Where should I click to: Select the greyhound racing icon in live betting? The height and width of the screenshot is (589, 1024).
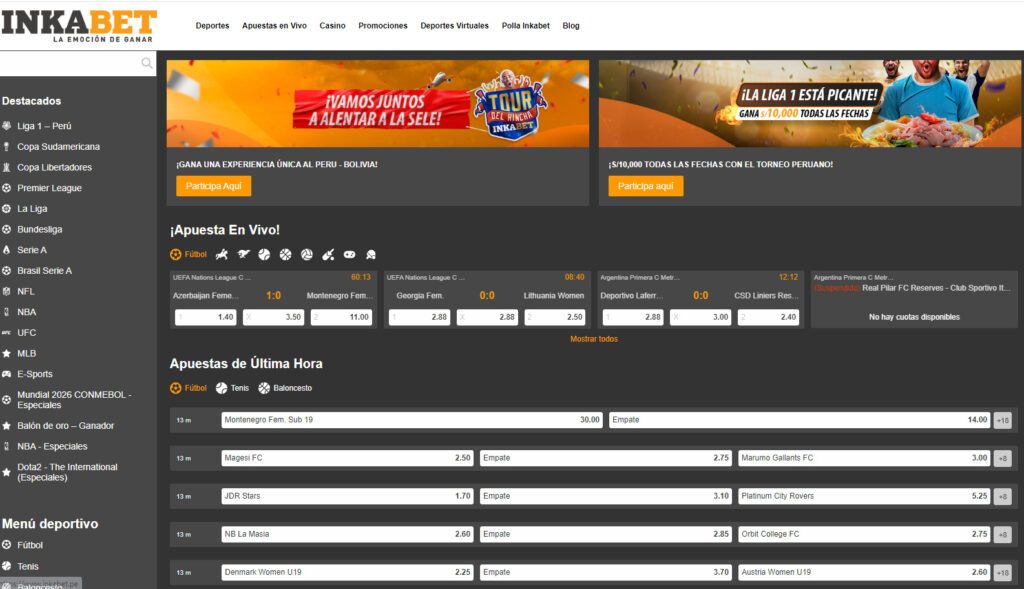pyautogui.click(x=244, y=255)
